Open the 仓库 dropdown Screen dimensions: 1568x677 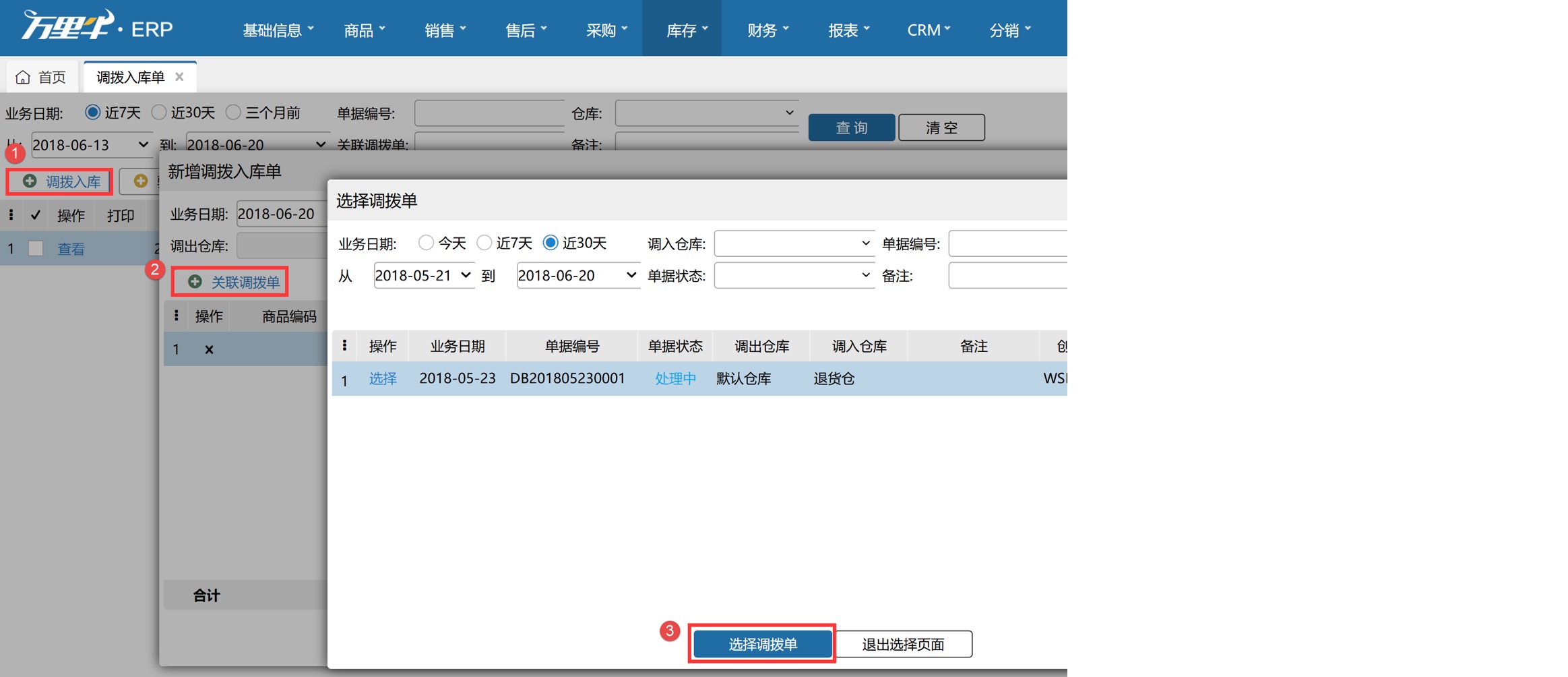(705, 113)
